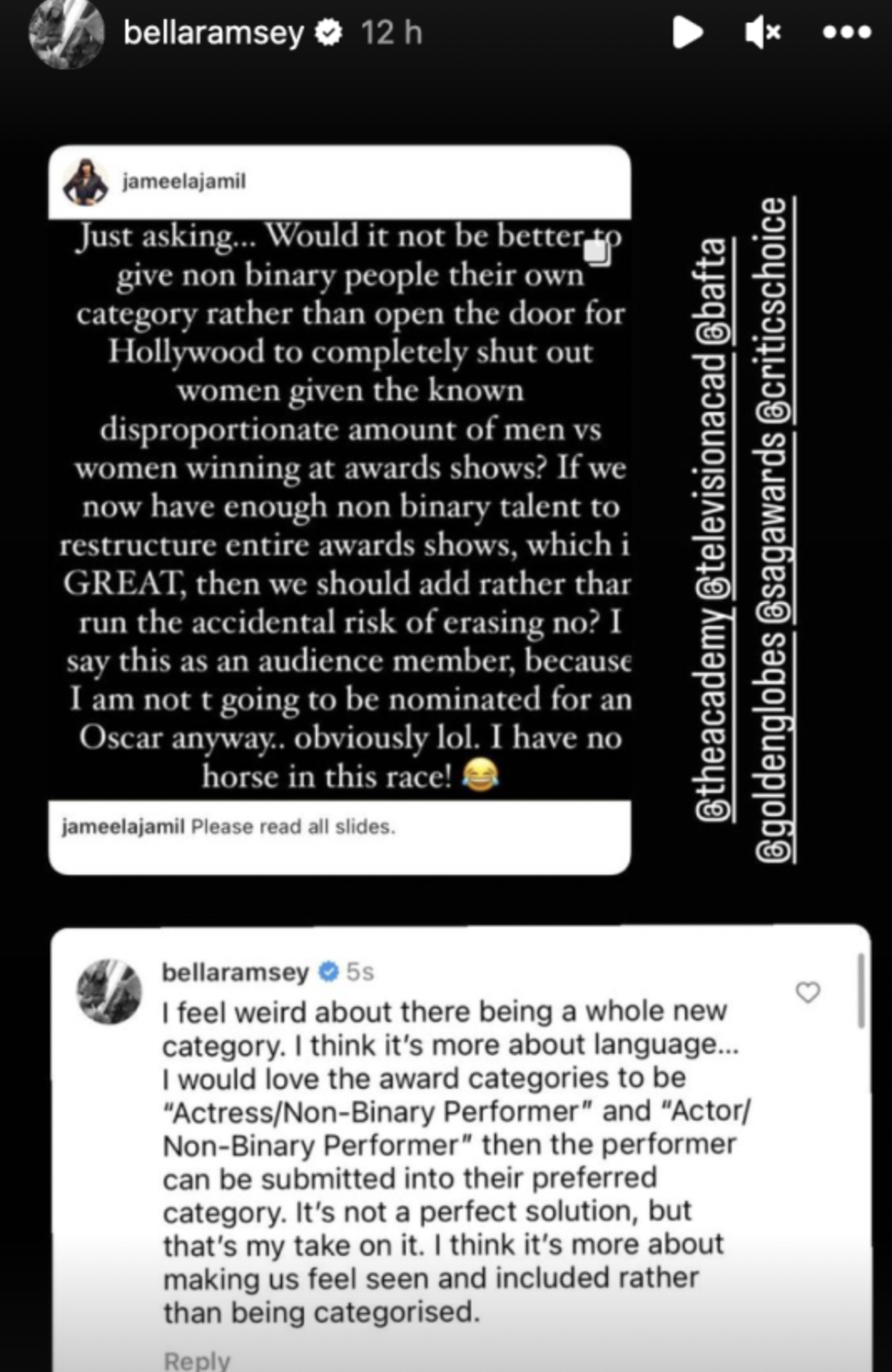This screenshot has width=892, height=1372.
Task: Expand the 'Please read all slides' caption
Action: click(292, 828)
